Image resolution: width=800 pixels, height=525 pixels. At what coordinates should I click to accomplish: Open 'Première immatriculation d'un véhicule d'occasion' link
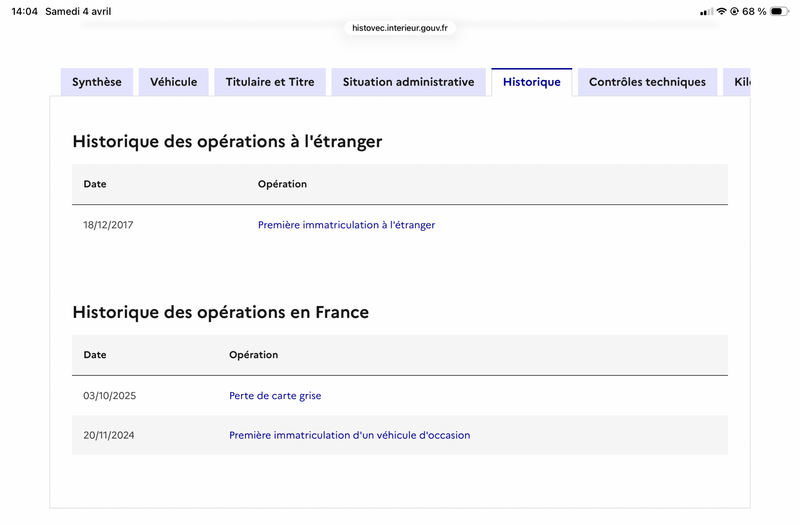349,435
